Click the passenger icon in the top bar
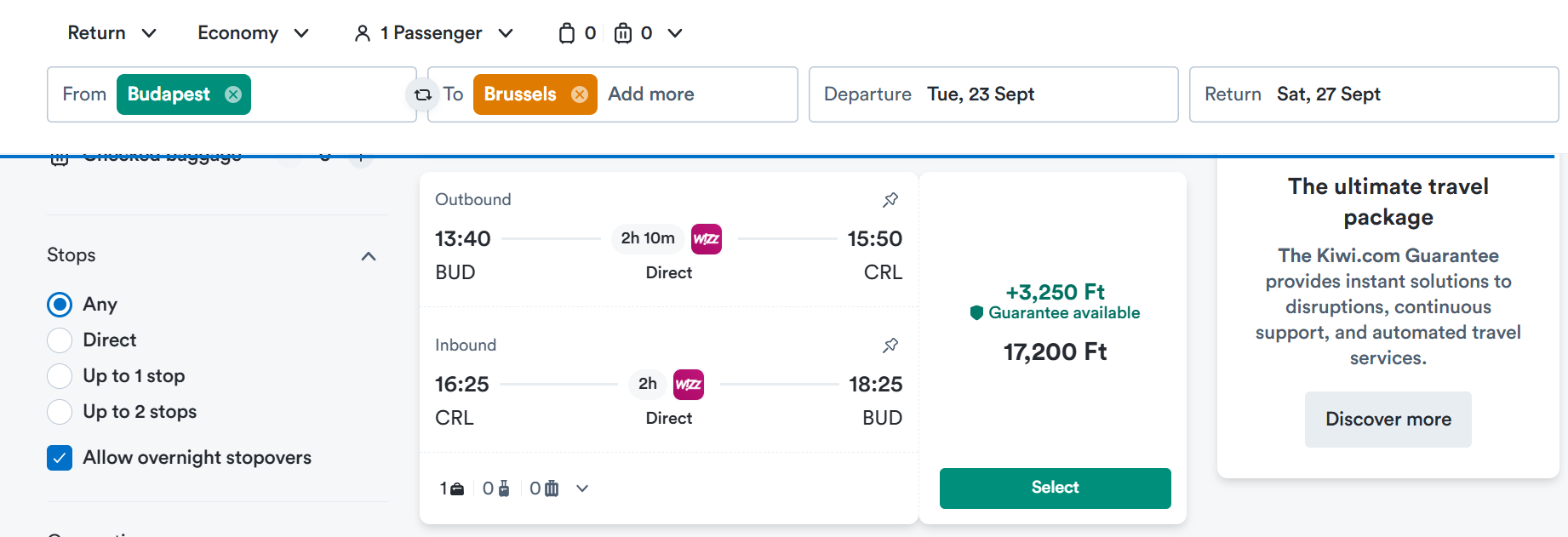This screenshot has height=537, width=1568. pyautogui.click(x=363, y=33)
